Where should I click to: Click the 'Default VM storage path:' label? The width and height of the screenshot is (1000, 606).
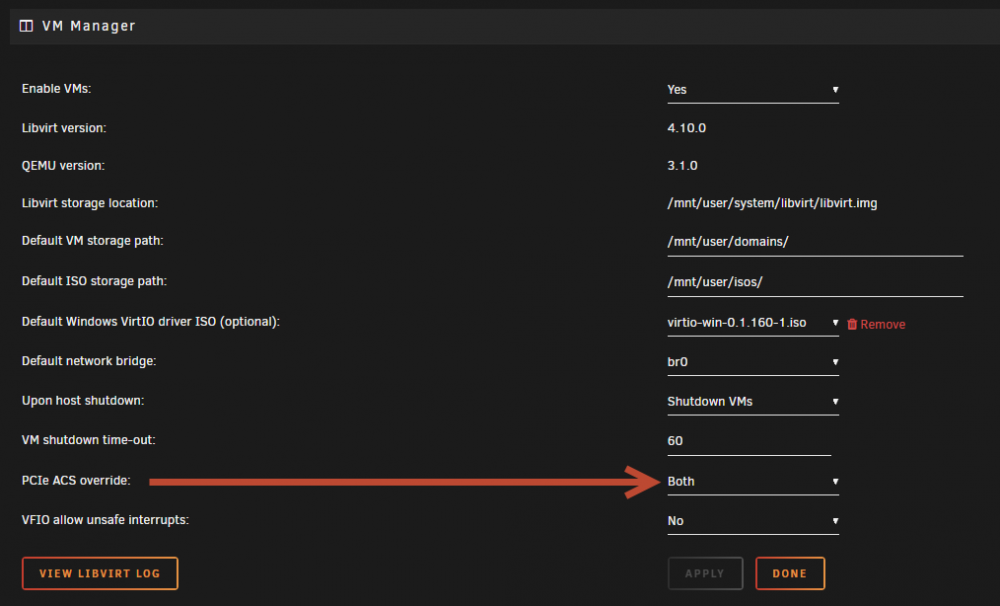92,240
